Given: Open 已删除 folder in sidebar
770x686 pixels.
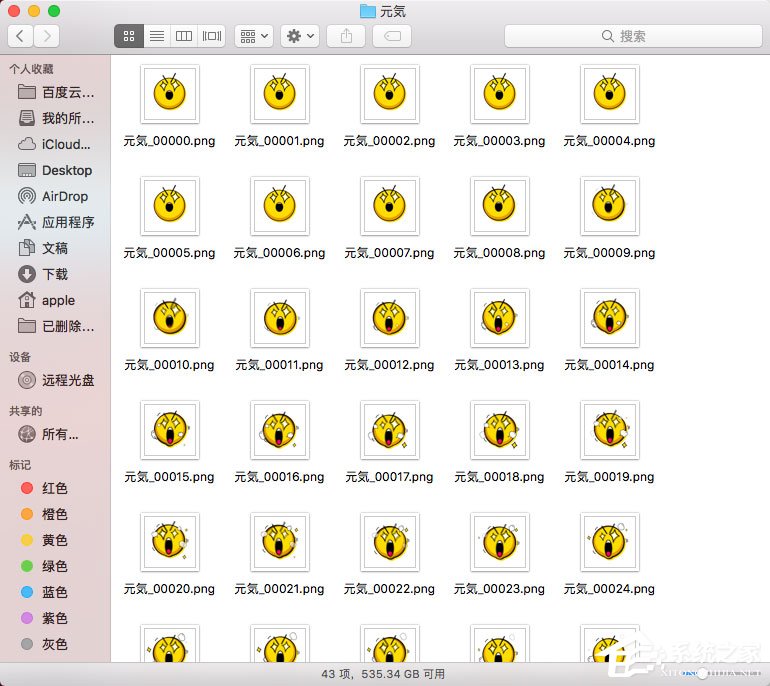Looking at the screenshot, I should point(55,326).
